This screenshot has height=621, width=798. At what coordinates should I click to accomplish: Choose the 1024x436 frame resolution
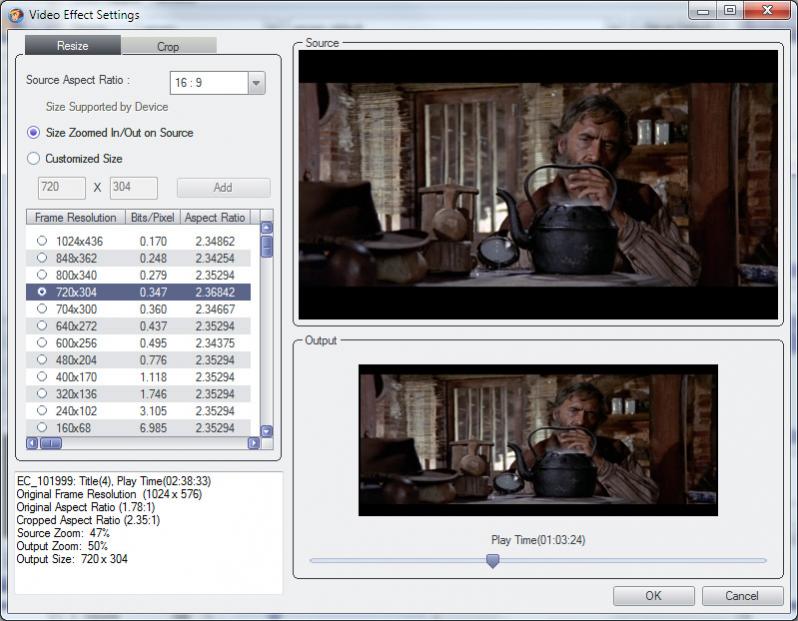click(42, 241)
